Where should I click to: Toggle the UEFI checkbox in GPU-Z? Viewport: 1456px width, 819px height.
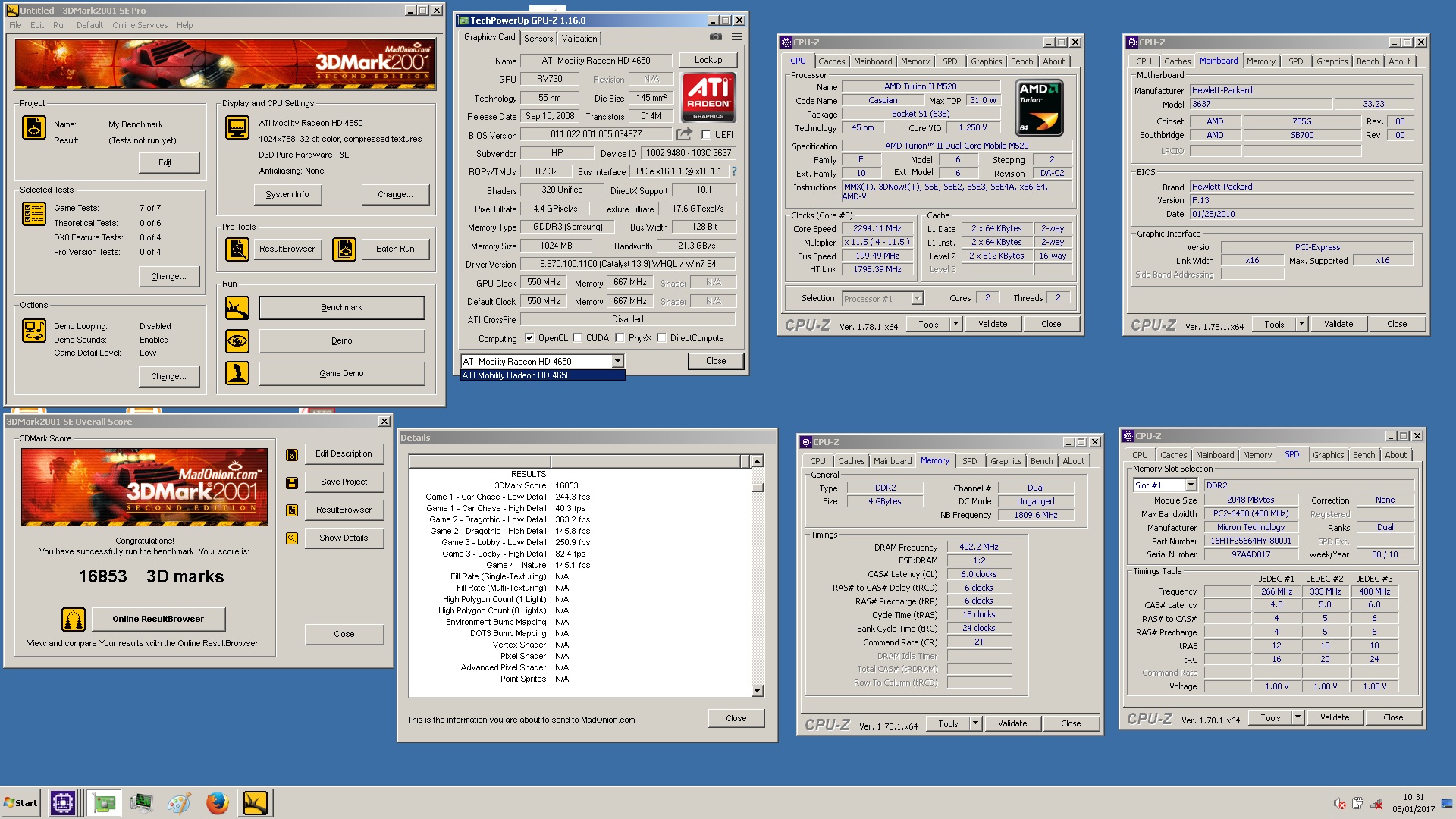pos(706,135)
